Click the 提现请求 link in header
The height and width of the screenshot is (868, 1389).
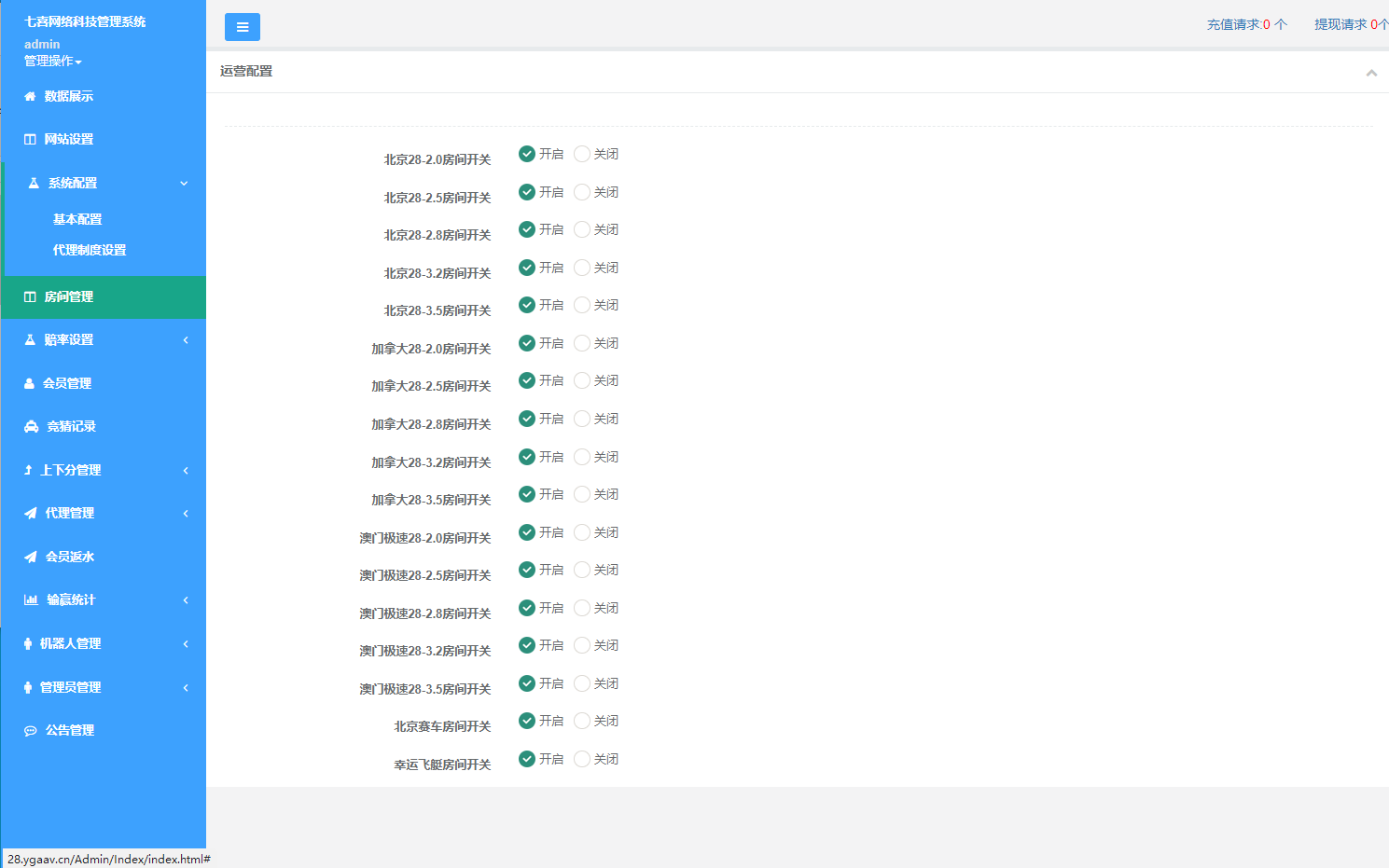[1350, 24]
